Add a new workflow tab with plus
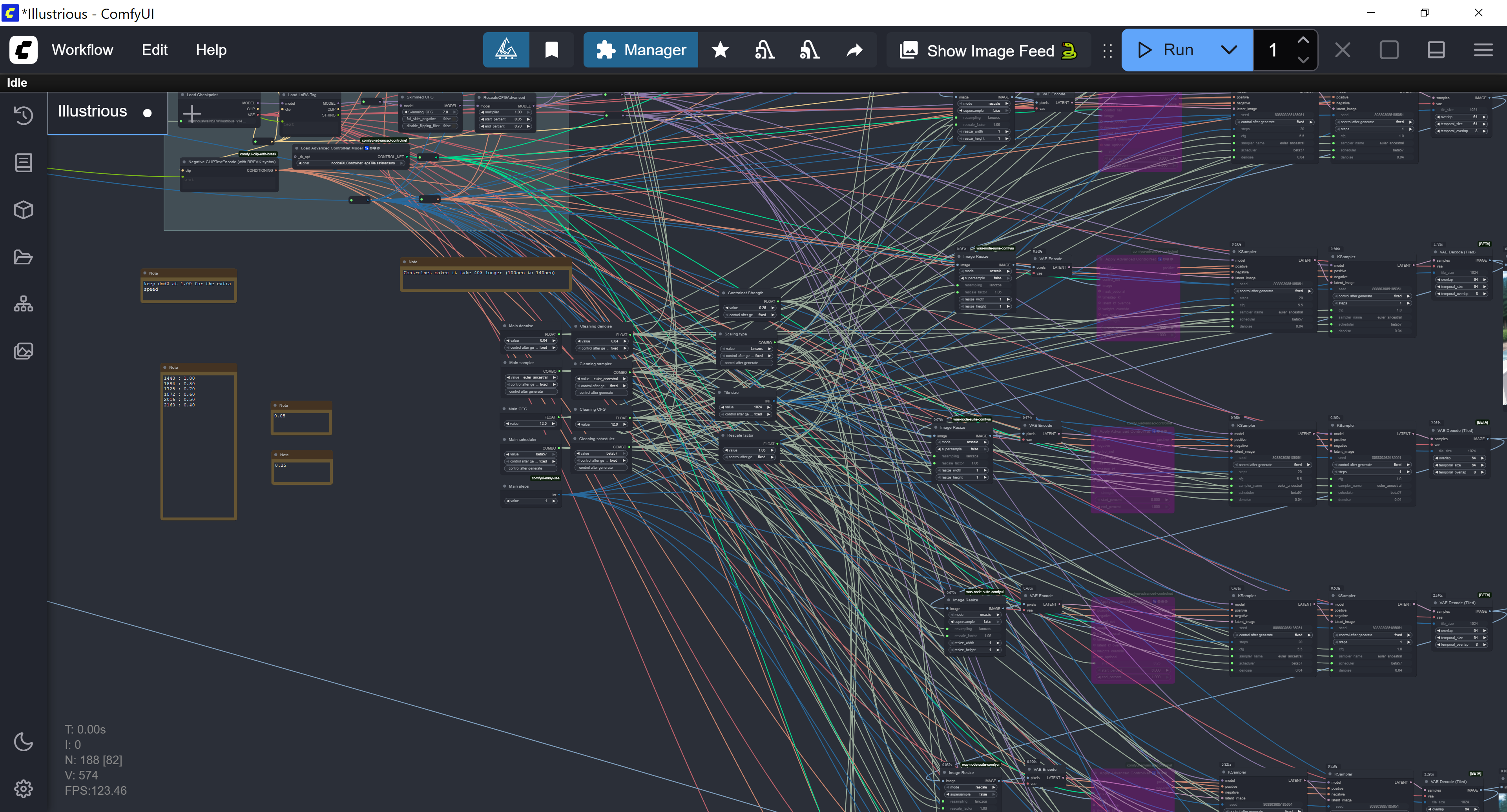The width and height of the screenshot is (1507, 812). (x=192, y=113)
